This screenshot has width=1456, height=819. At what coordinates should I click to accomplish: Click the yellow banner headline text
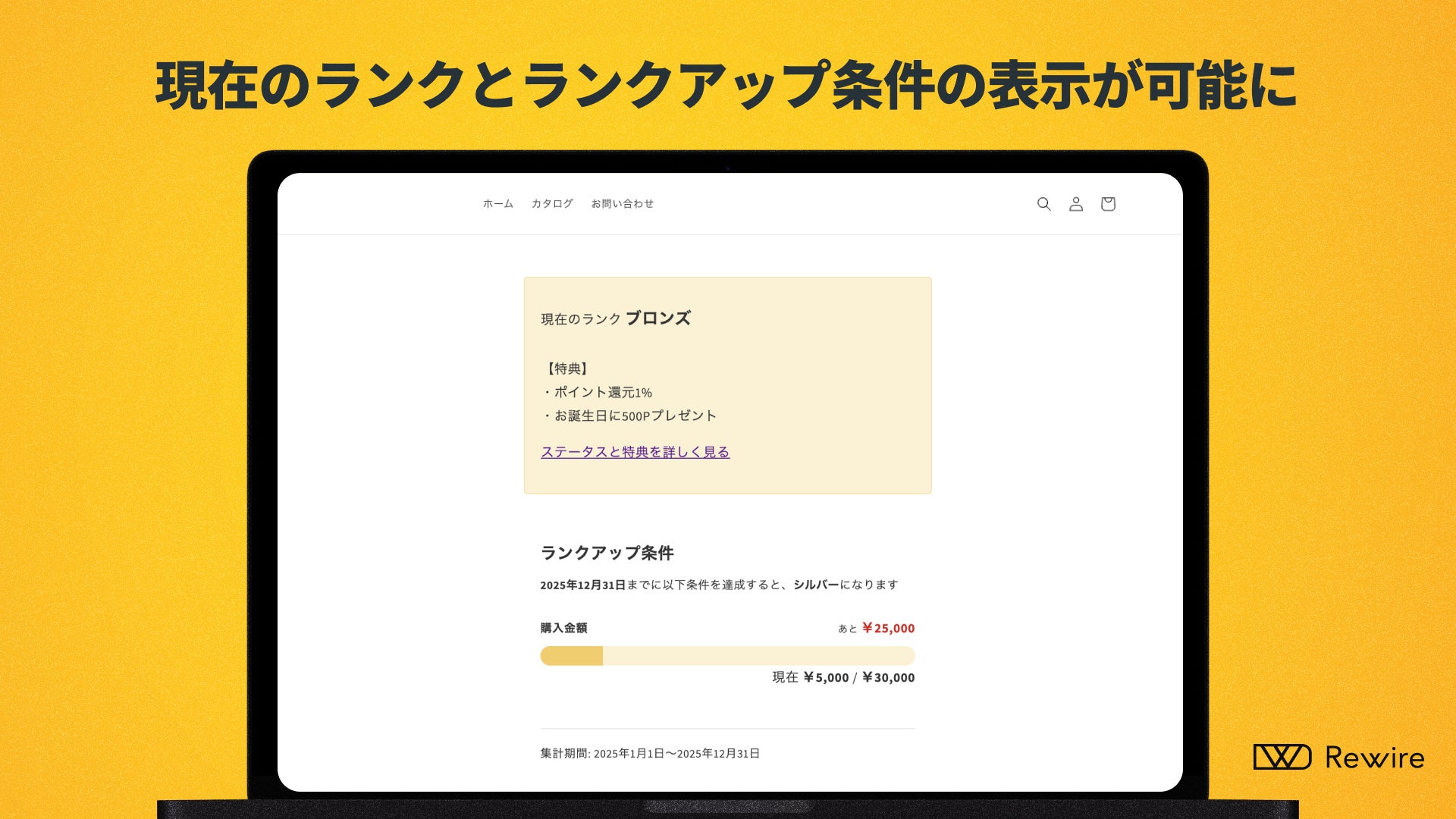(726, 85)
